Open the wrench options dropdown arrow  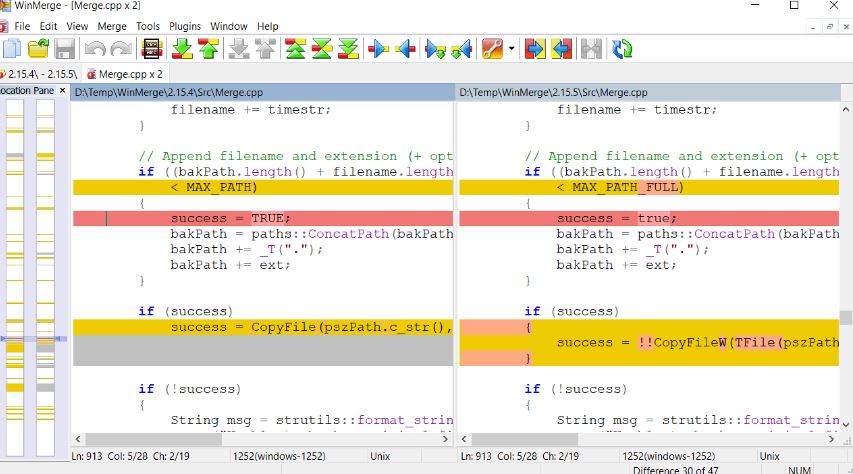[x=511, y=49]
